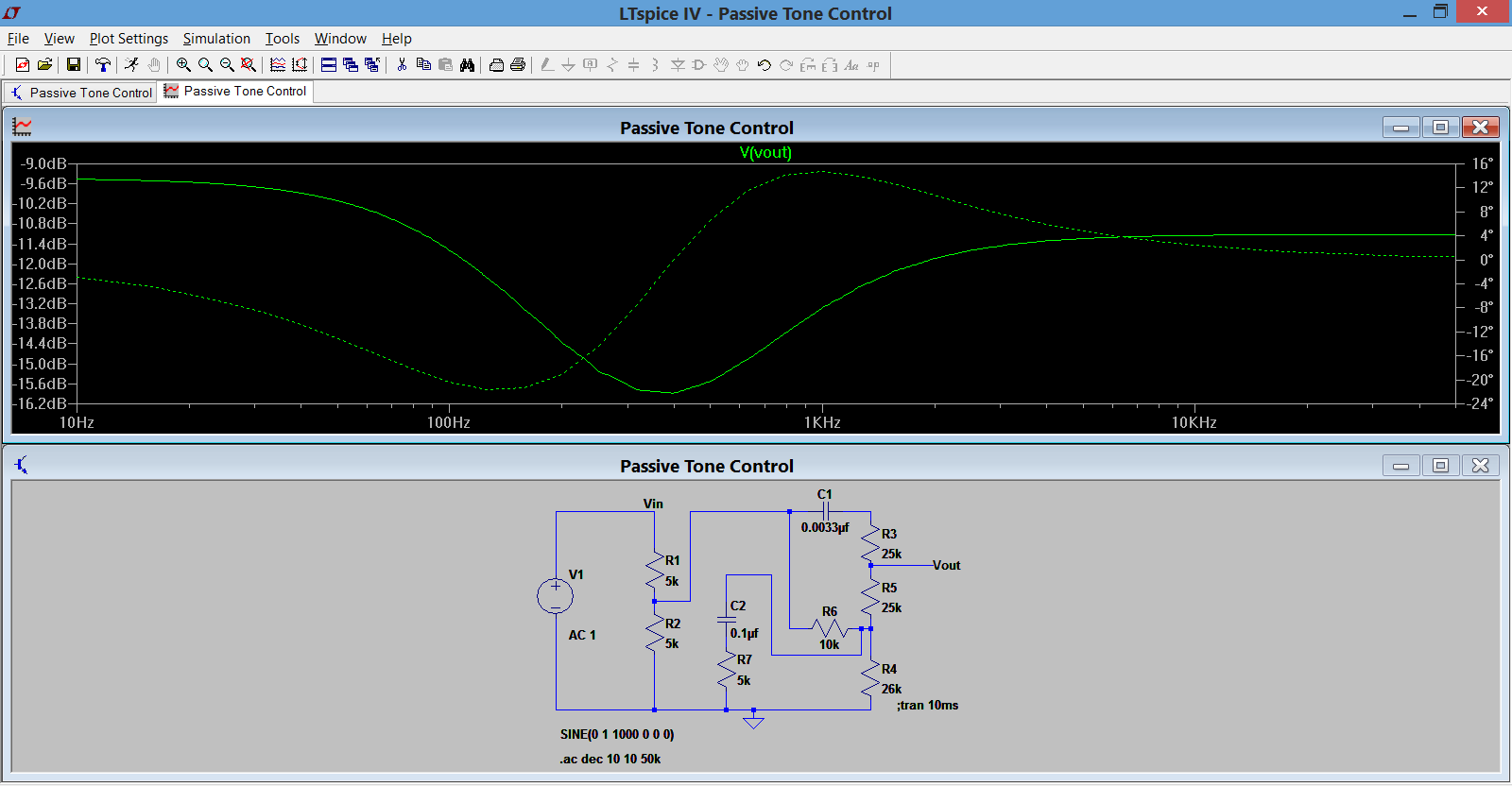This screenshot has height=786, width=1512.
Task: Open the Window menu
Action: click(x=340, y=39)
